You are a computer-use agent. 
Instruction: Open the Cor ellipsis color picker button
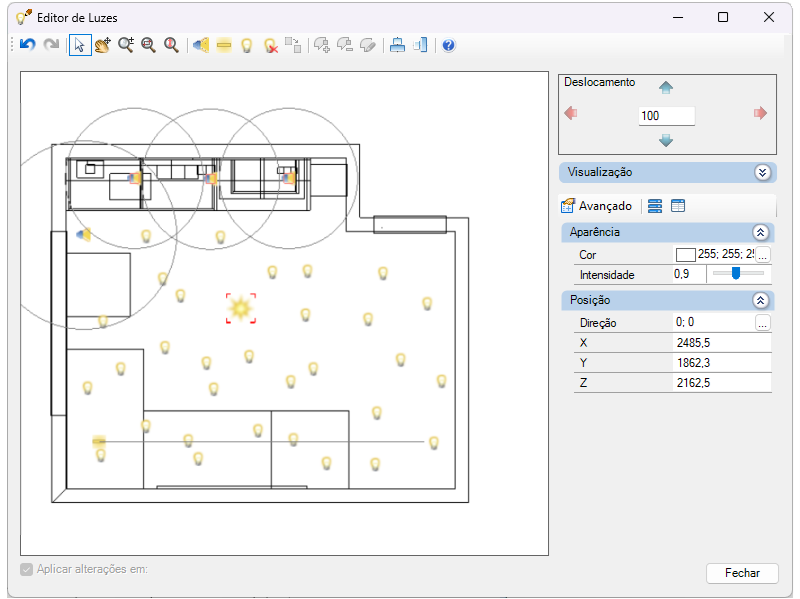762,255
